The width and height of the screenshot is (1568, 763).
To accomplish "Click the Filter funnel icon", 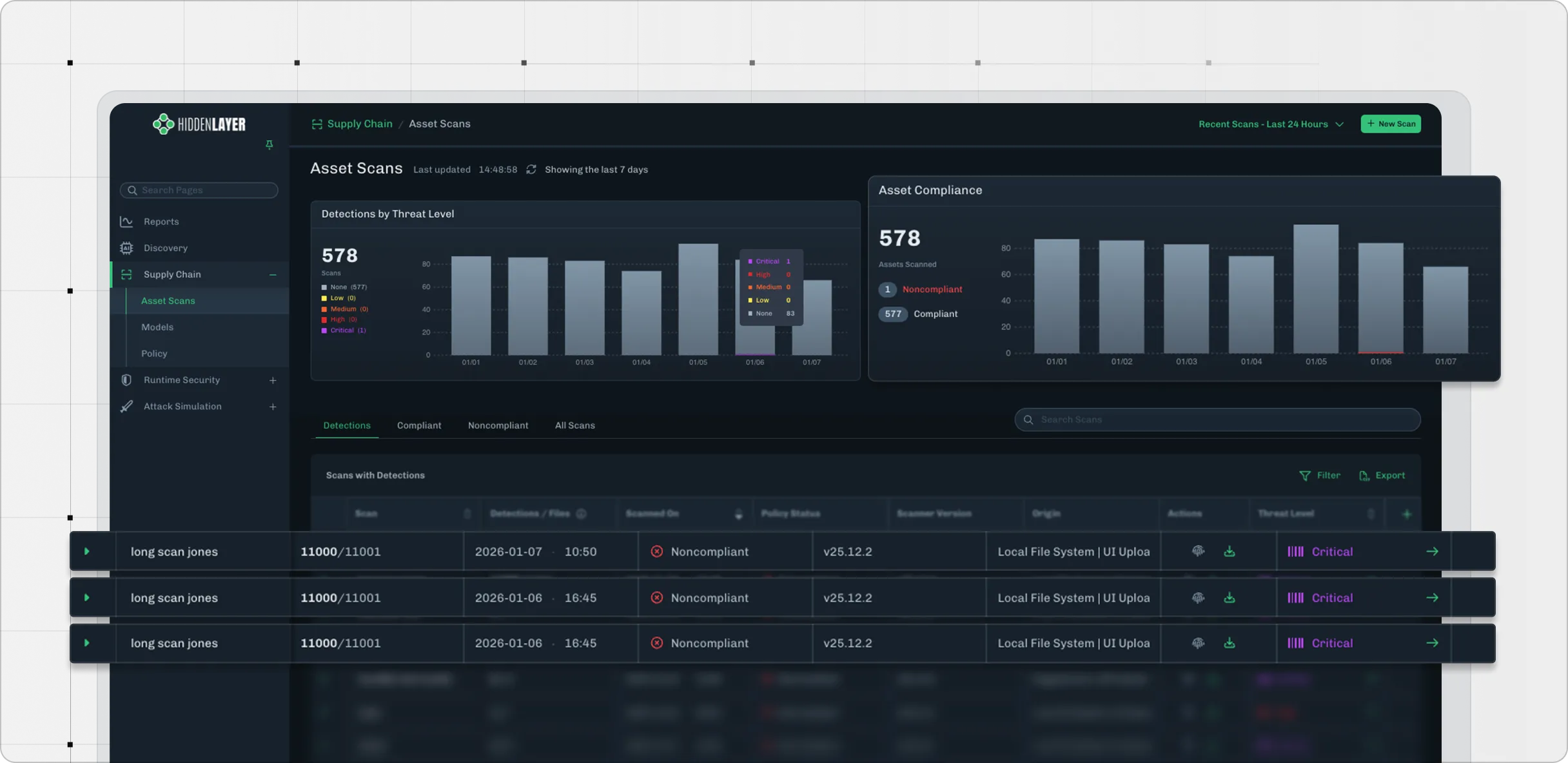I will [1304, 476].
